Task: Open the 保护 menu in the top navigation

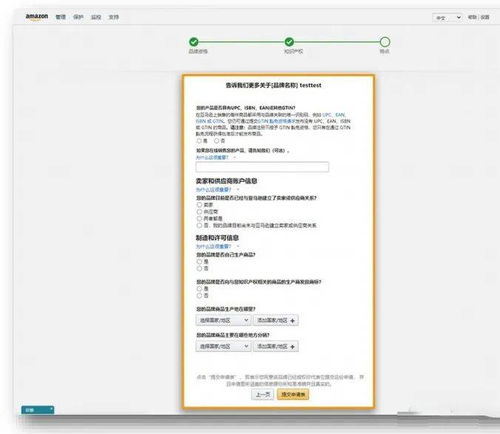Action: click(x=78, y=17)
